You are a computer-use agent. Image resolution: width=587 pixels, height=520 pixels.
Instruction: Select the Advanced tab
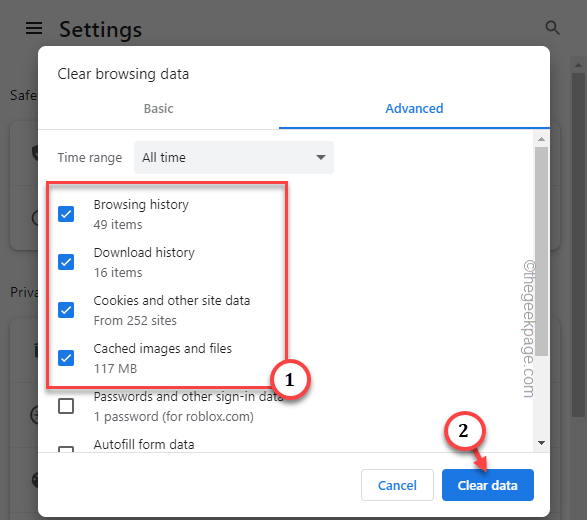coord(414,109)
